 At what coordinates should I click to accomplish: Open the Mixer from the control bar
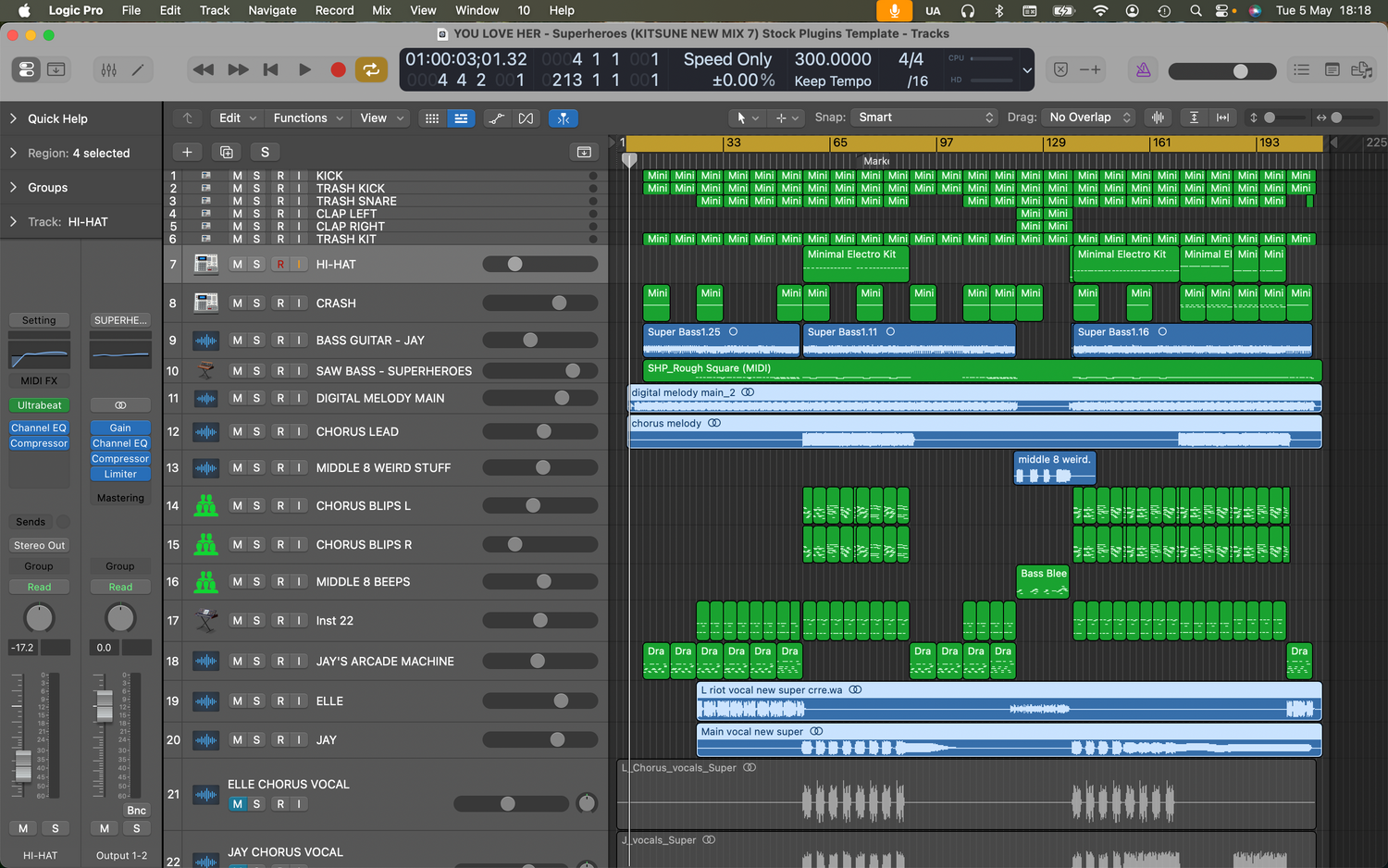coord(108,69)
